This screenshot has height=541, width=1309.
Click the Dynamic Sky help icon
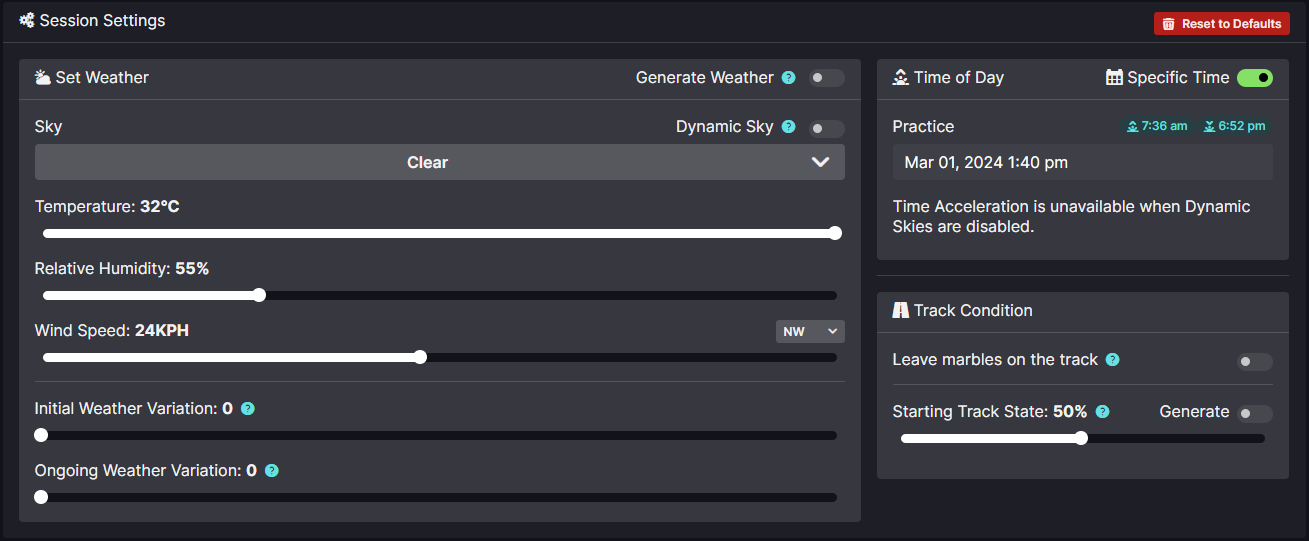(x=788, y=127)
